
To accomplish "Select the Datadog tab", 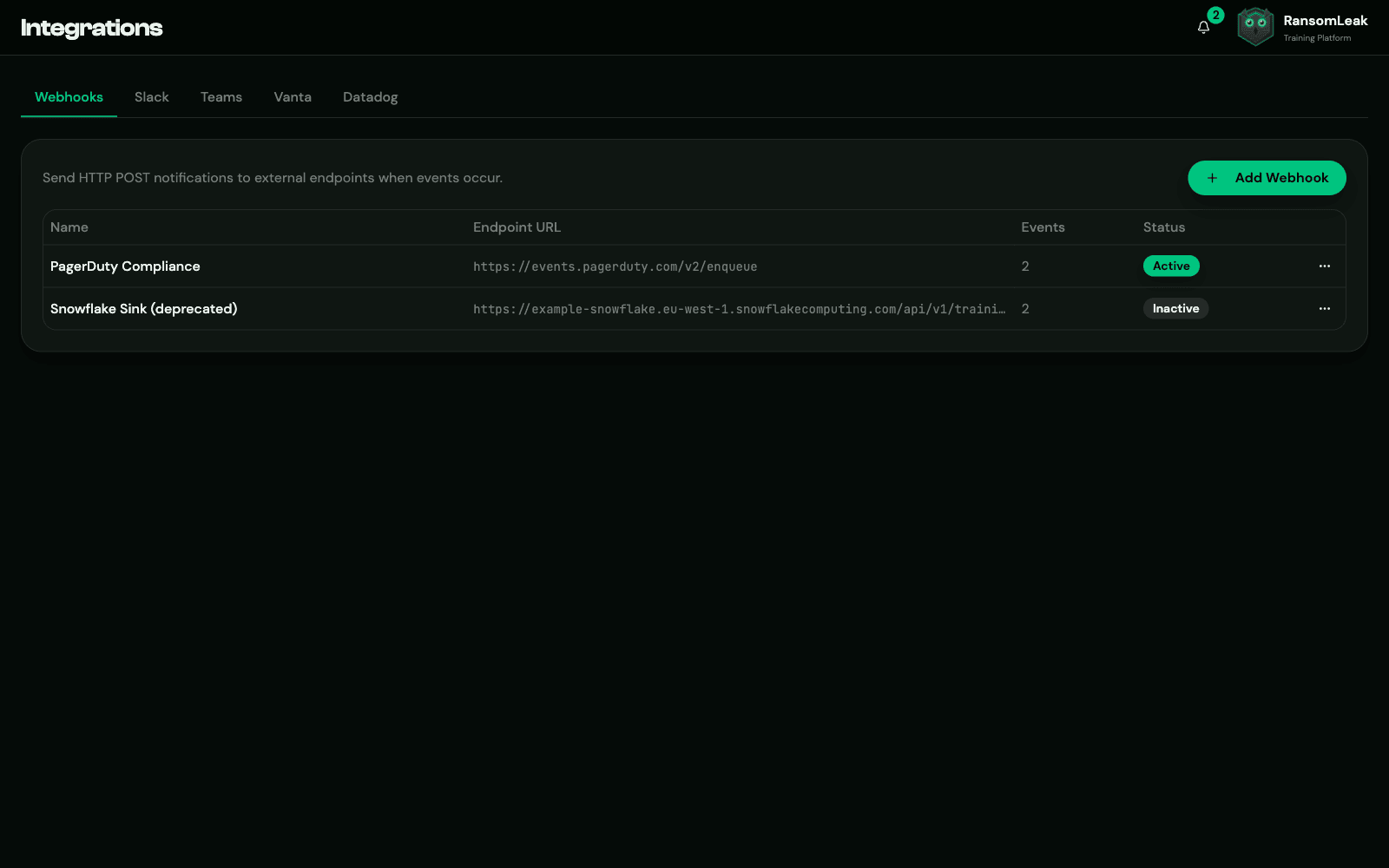I will (371, 97).
